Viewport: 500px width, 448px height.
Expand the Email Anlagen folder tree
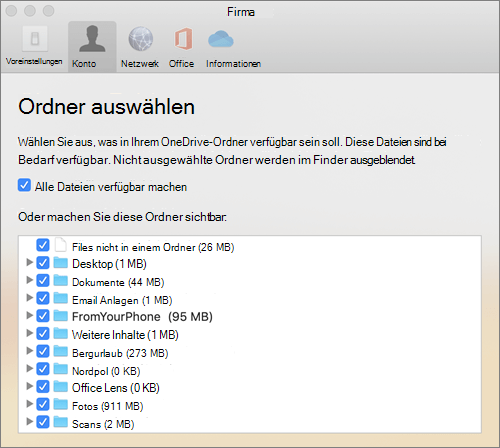[30, 297]
